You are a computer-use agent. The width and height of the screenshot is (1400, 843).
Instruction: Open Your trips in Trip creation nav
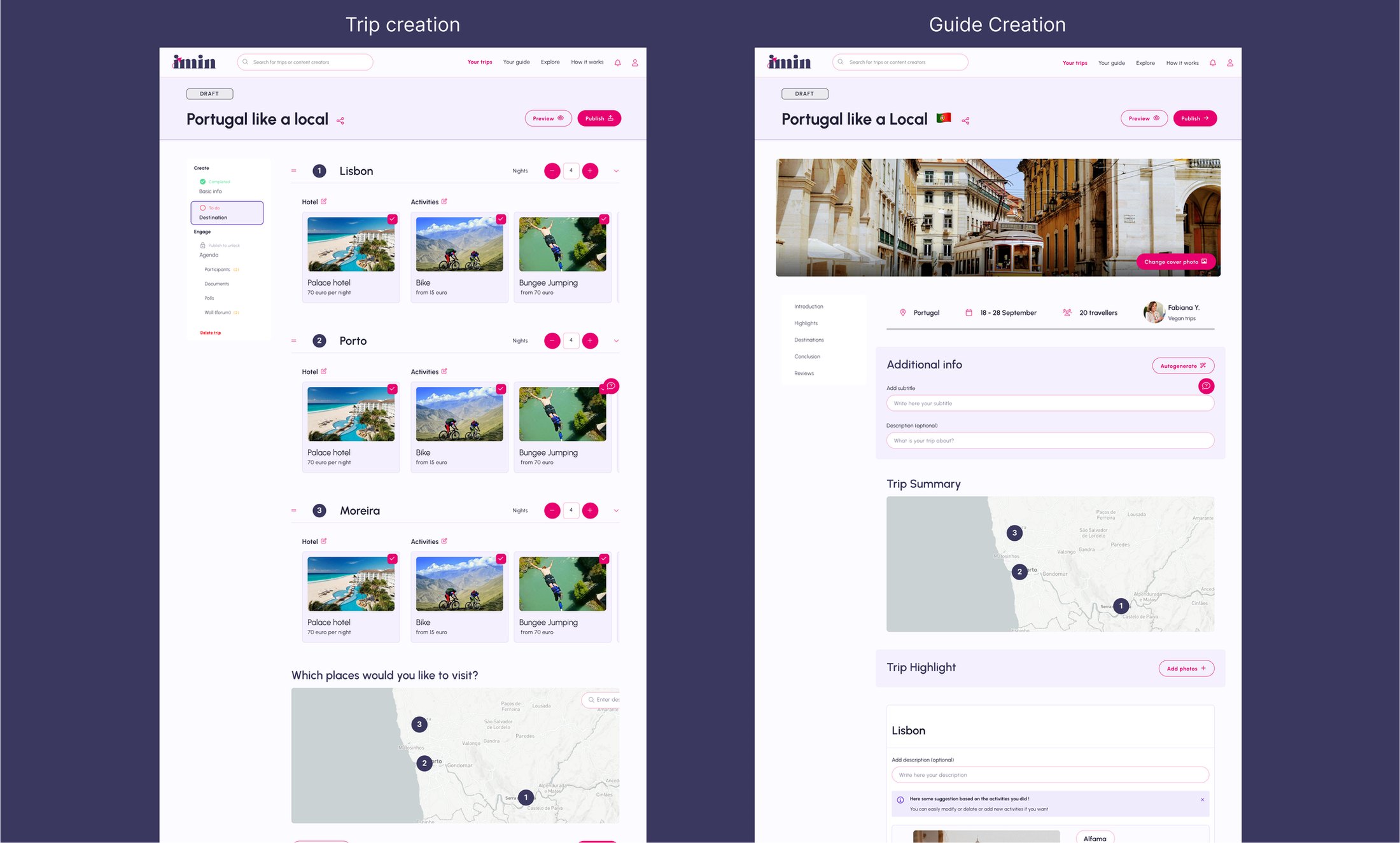coord(480,62)
